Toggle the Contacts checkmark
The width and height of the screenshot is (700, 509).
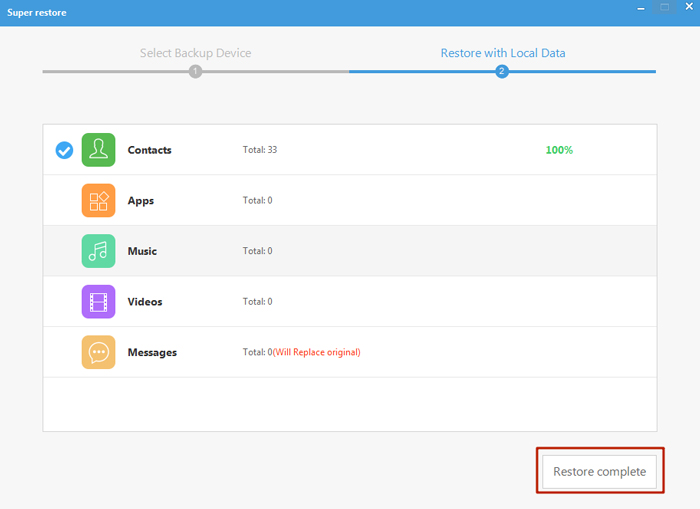[64, 150]
